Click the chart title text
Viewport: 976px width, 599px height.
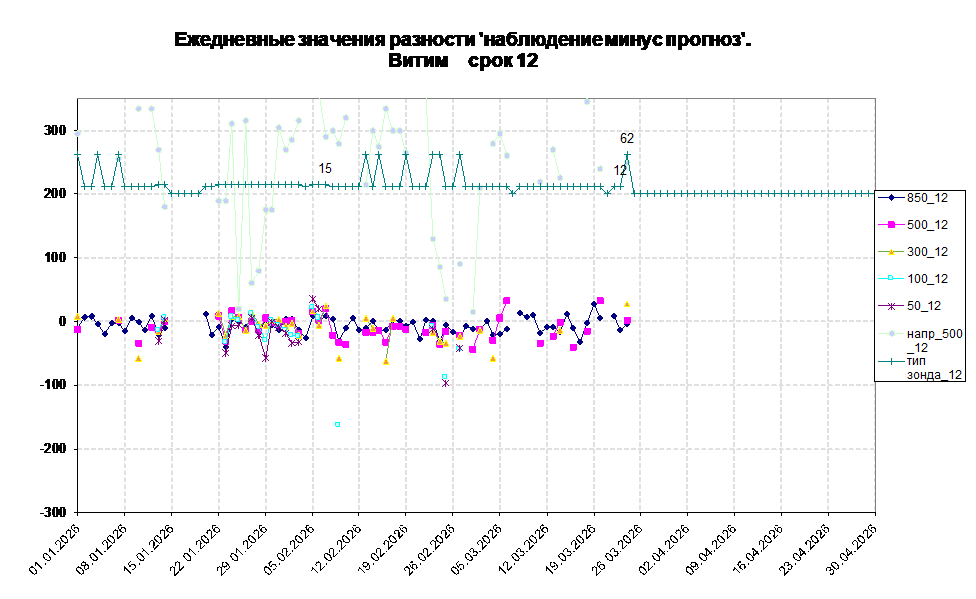[x=462, y=50]
